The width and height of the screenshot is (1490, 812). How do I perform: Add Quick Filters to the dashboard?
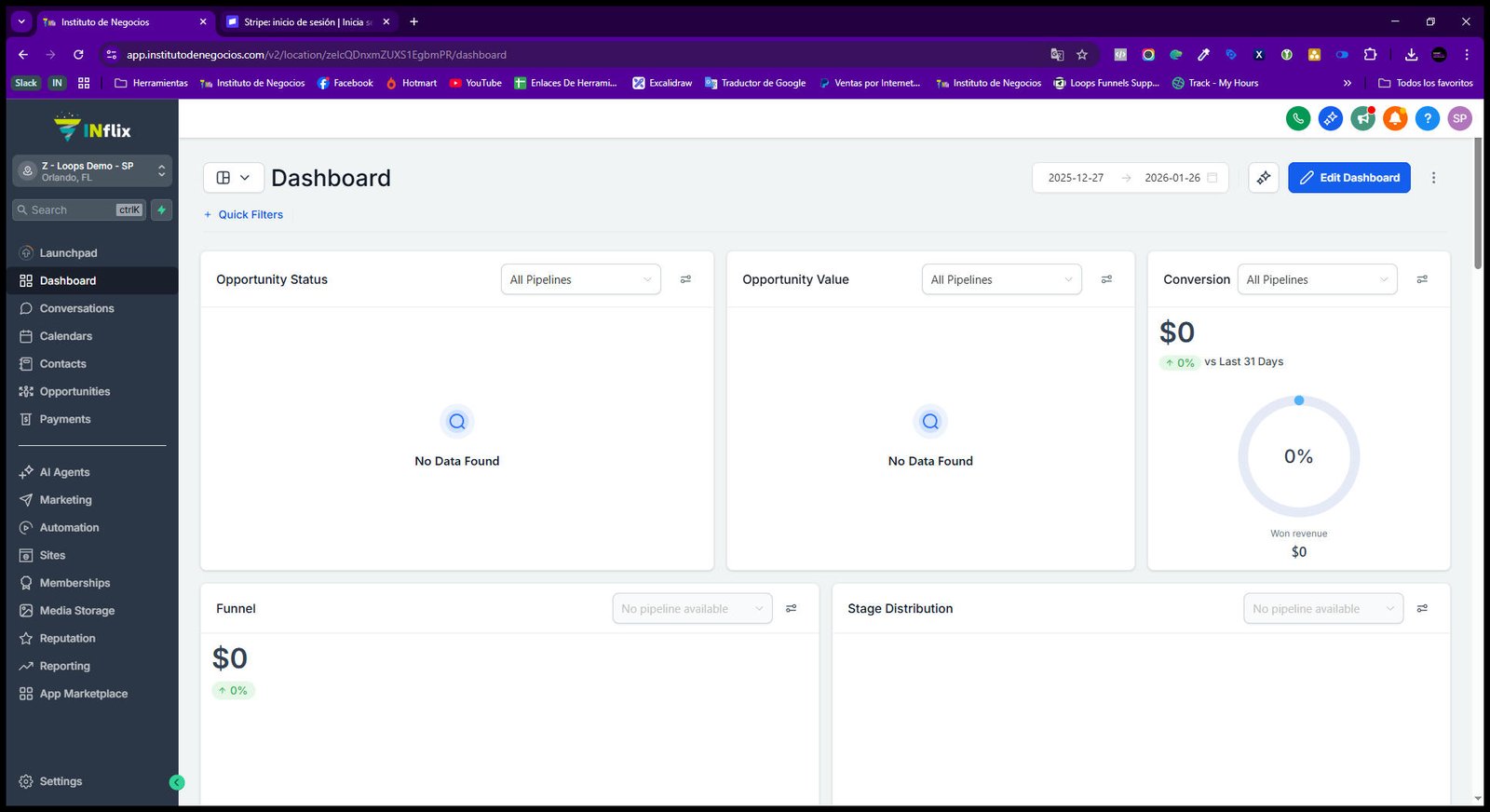click(x=243, y=215)
